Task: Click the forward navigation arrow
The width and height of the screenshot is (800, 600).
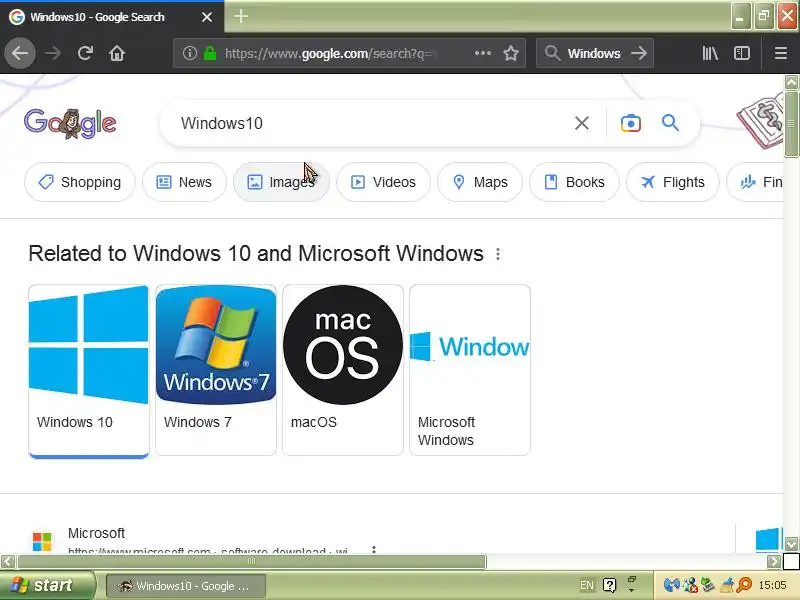Action: point(53,53)
